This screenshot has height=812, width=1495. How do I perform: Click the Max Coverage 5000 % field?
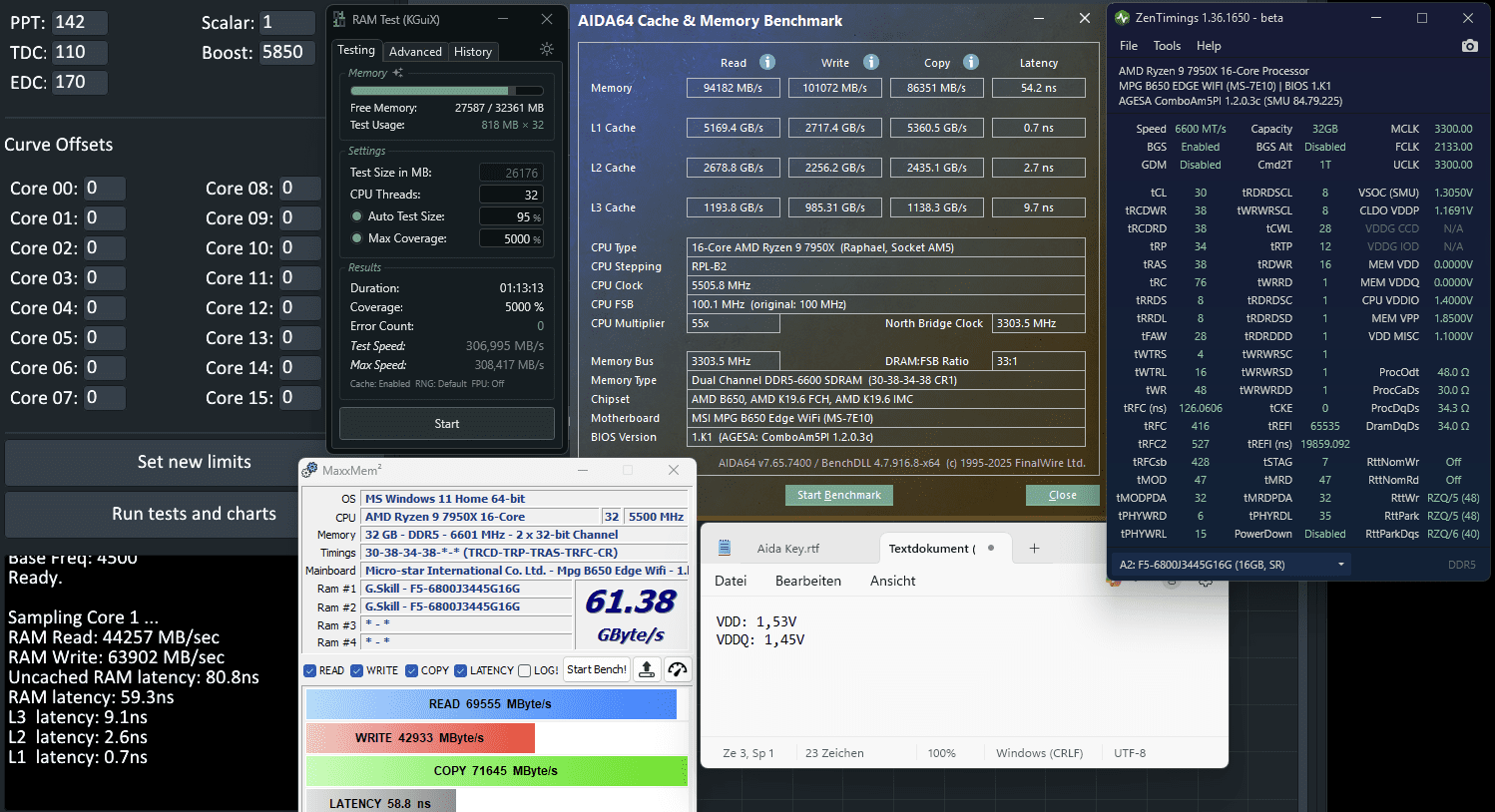[x=512, y=238]
